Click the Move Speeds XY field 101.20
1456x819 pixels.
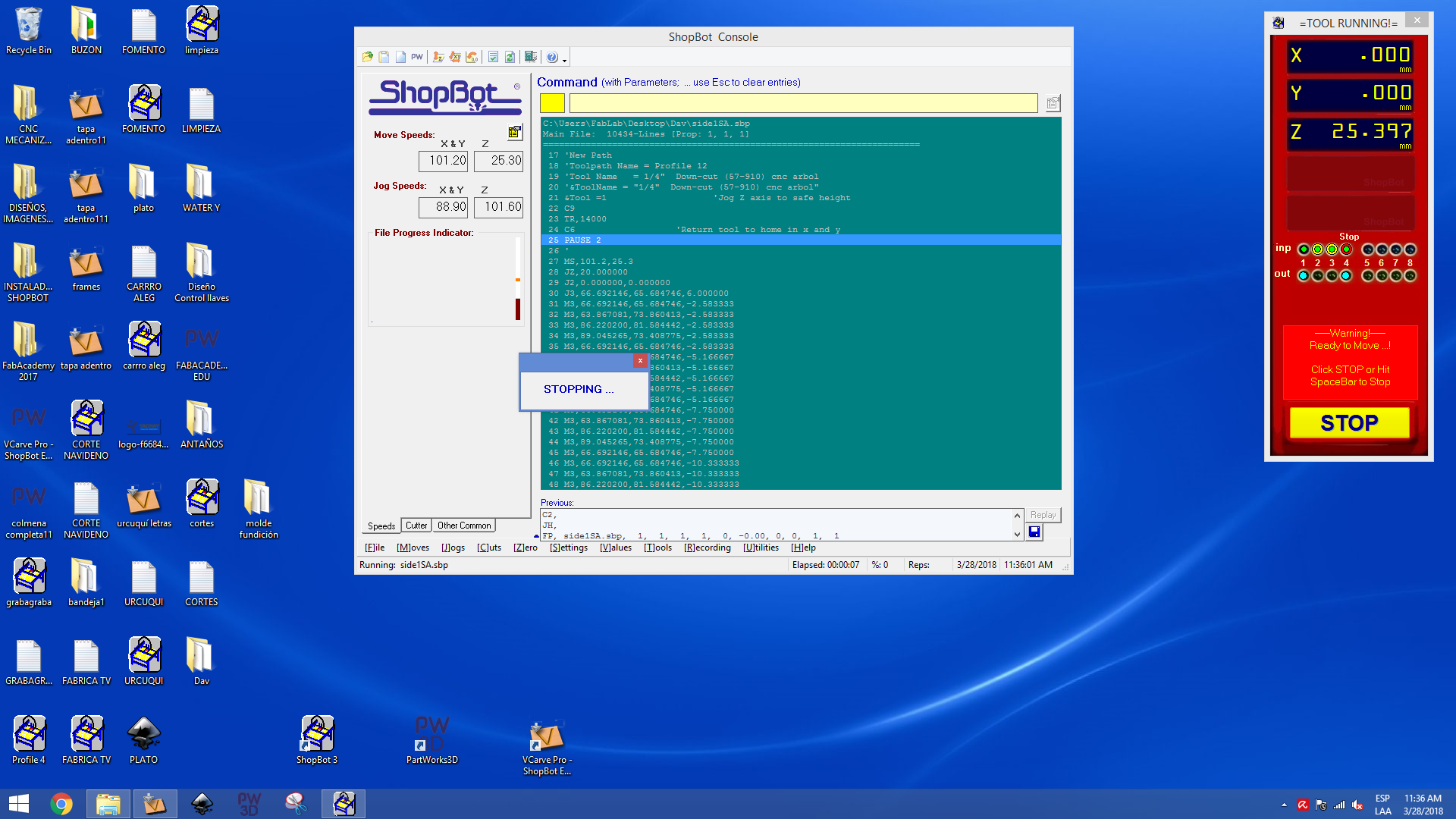click(443, 161)
